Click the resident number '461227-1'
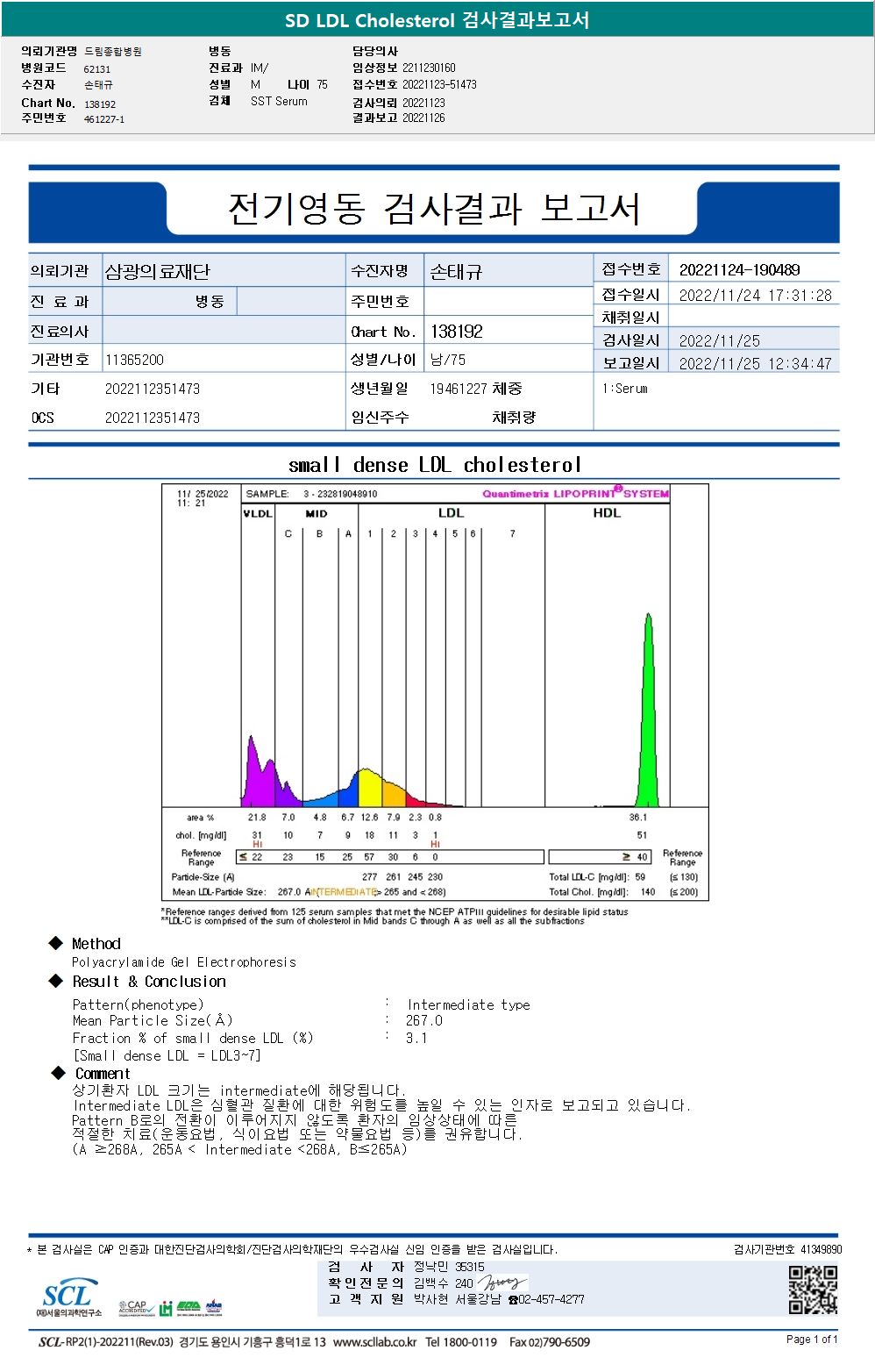 tap(104, 119)
